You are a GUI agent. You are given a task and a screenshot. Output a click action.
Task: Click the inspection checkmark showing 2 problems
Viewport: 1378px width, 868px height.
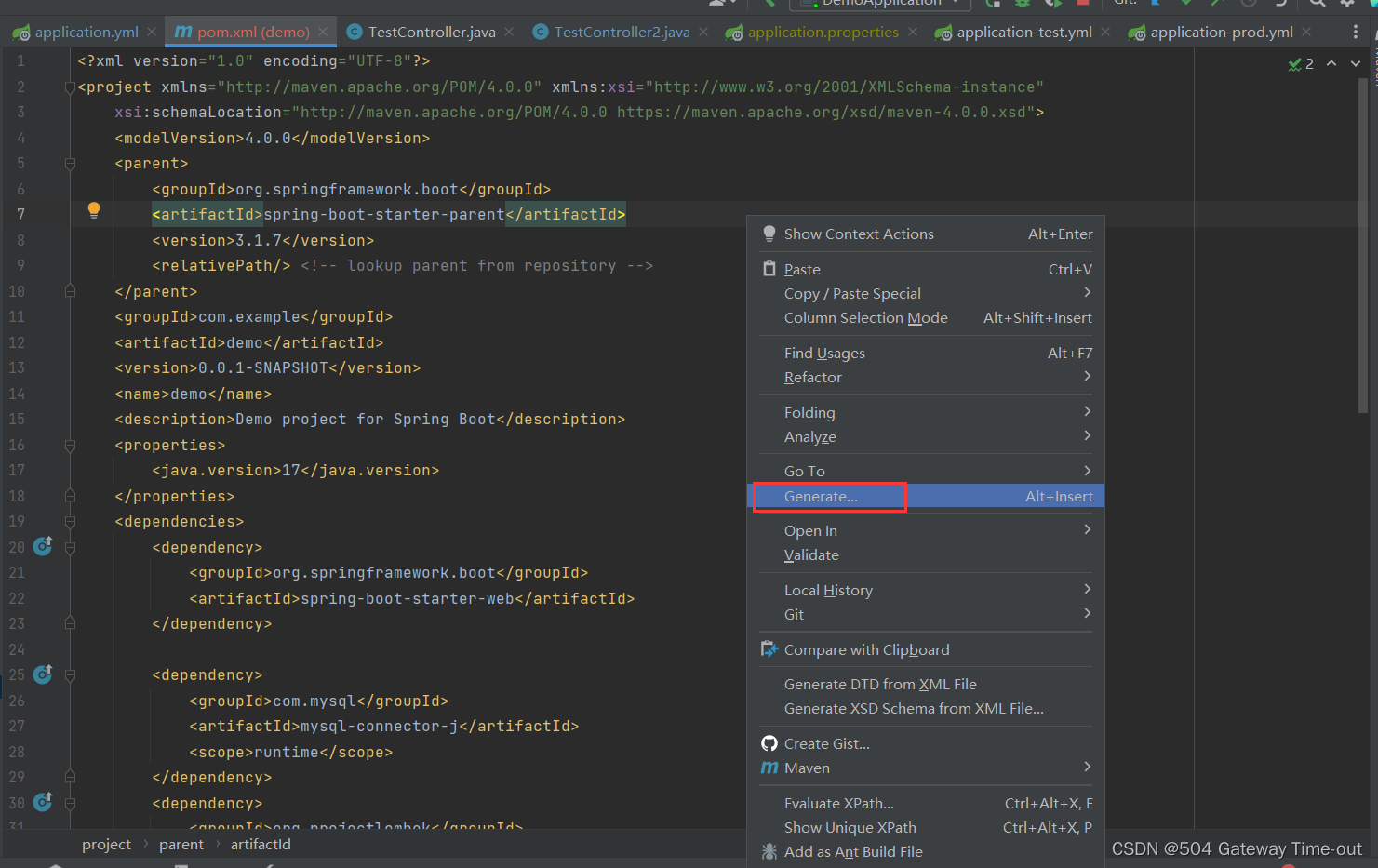1301,63
